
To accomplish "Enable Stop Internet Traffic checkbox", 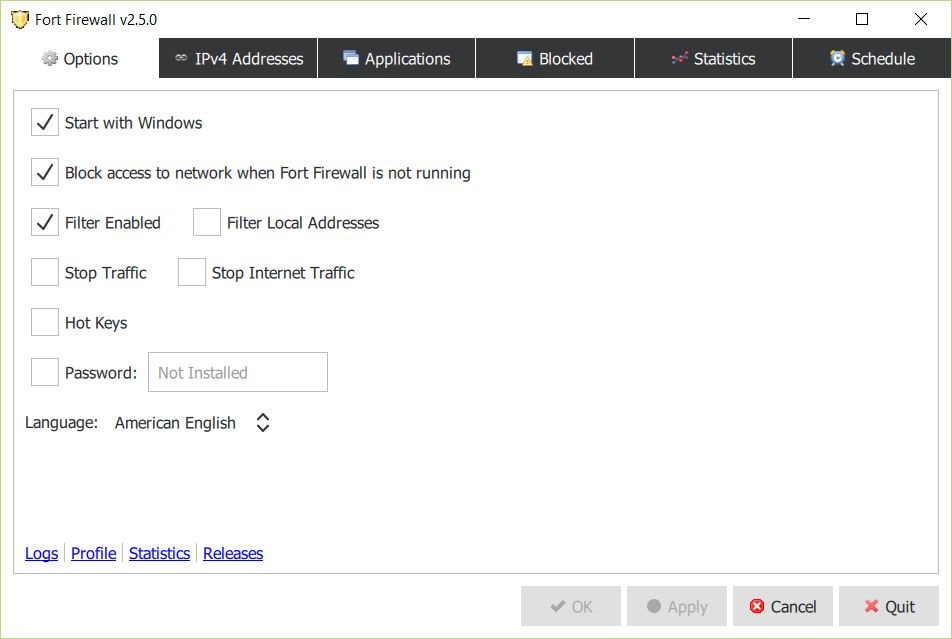I will click(x=192, y=273).
